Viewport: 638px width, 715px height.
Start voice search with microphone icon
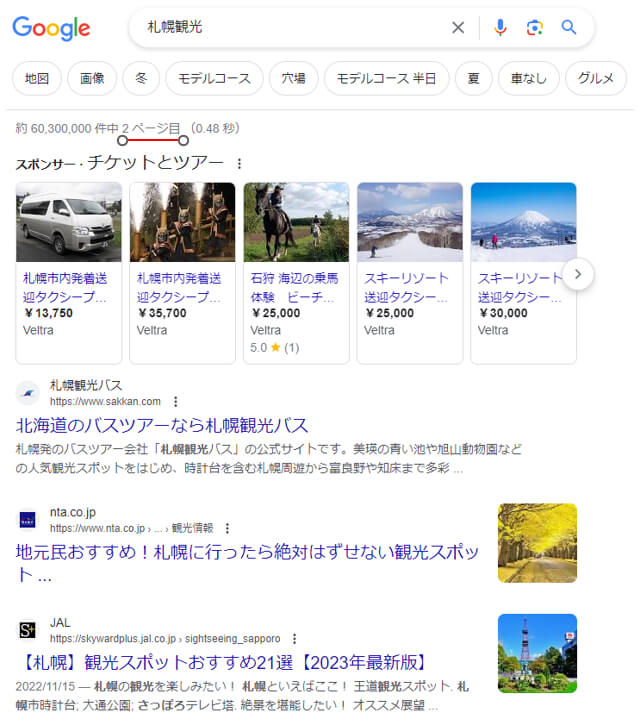pos(500,28)
